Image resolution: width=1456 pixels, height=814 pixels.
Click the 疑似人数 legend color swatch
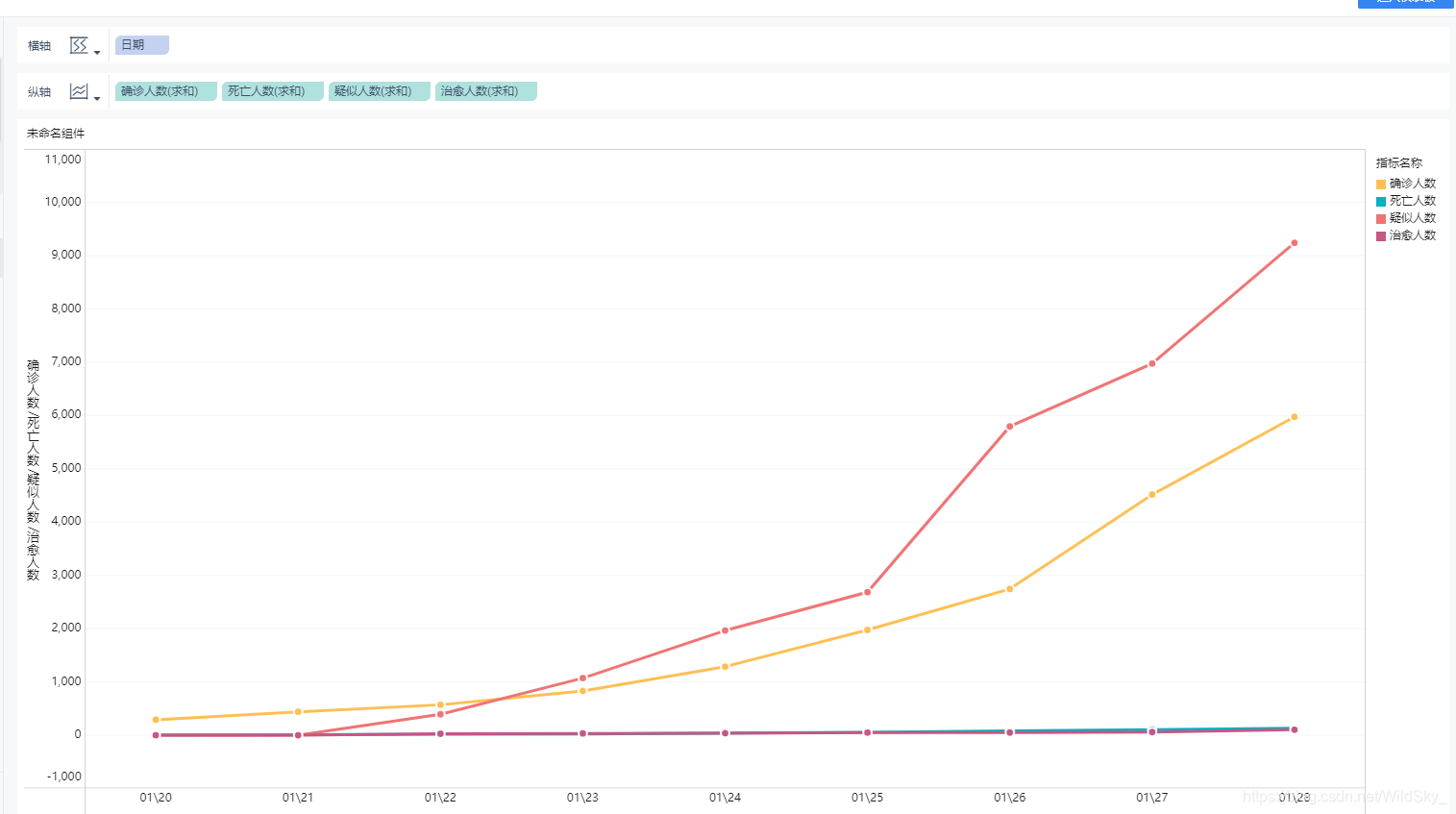tap(1381, 219)
